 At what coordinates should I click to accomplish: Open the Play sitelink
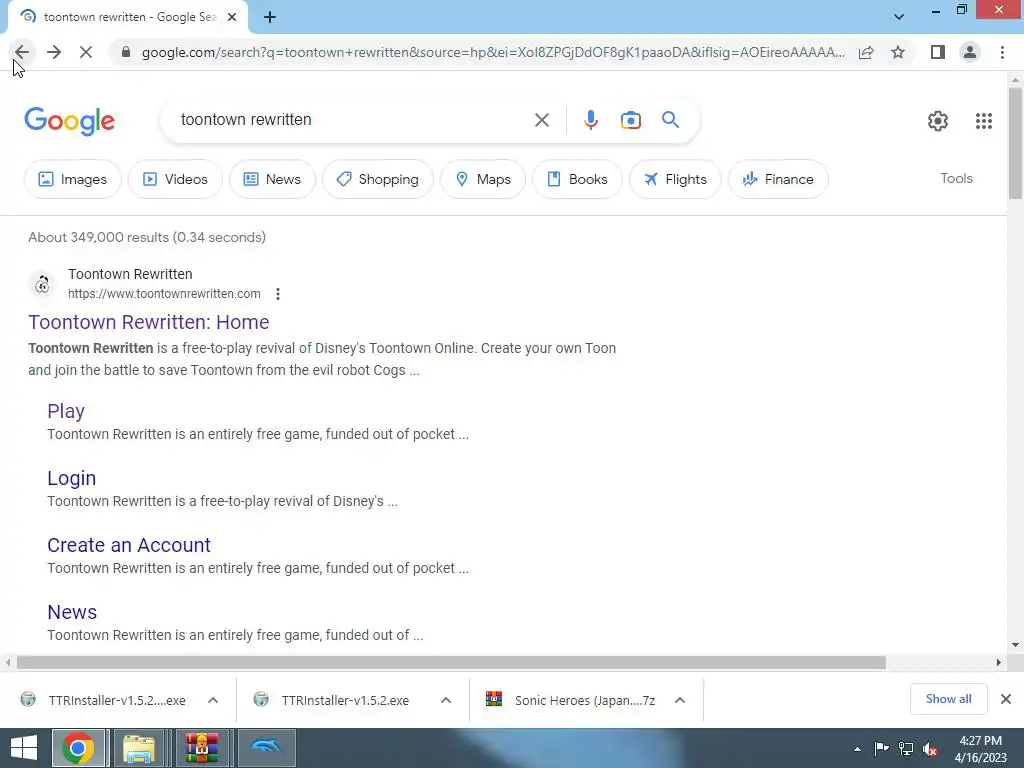(66, 411)
